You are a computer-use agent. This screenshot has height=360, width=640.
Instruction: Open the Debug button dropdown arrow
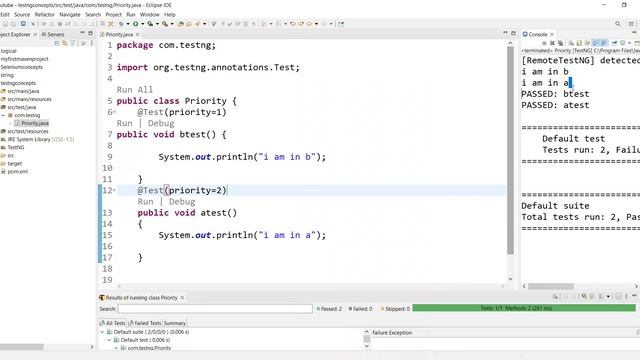click(128, 24)
